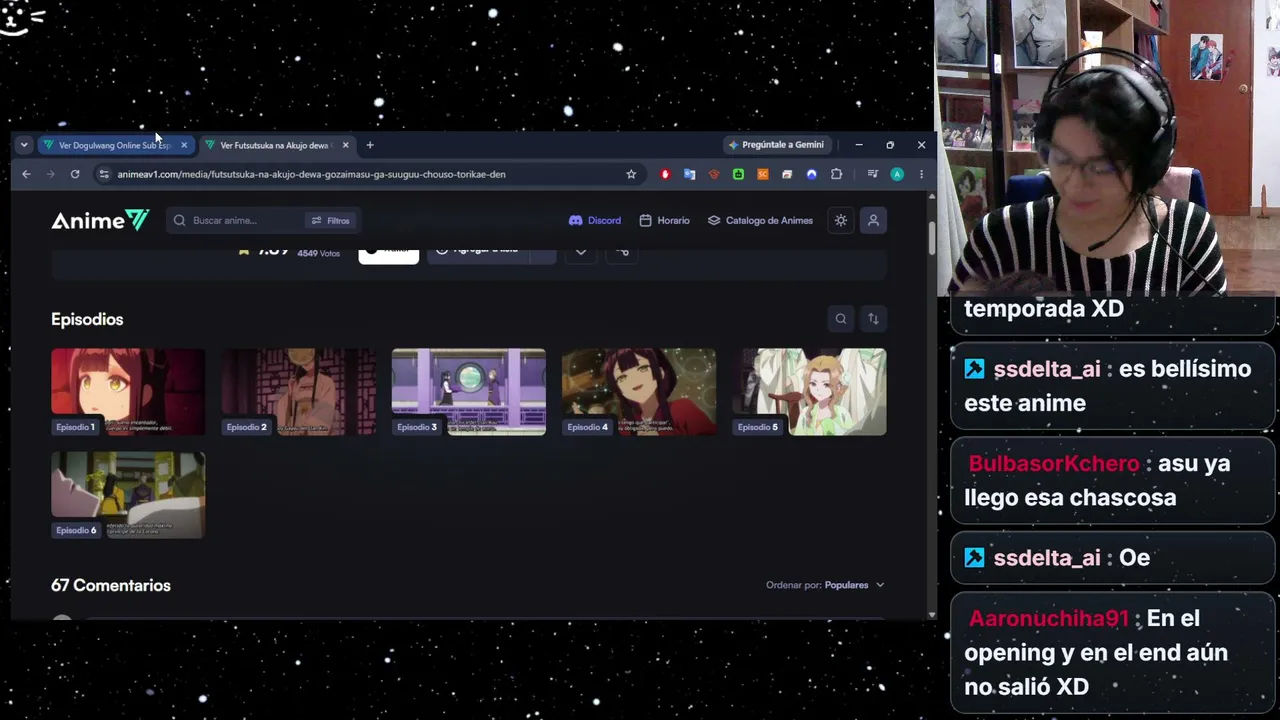Click the Pregúntale a Gemini button

pyautogui.click(x=776, y=145)
